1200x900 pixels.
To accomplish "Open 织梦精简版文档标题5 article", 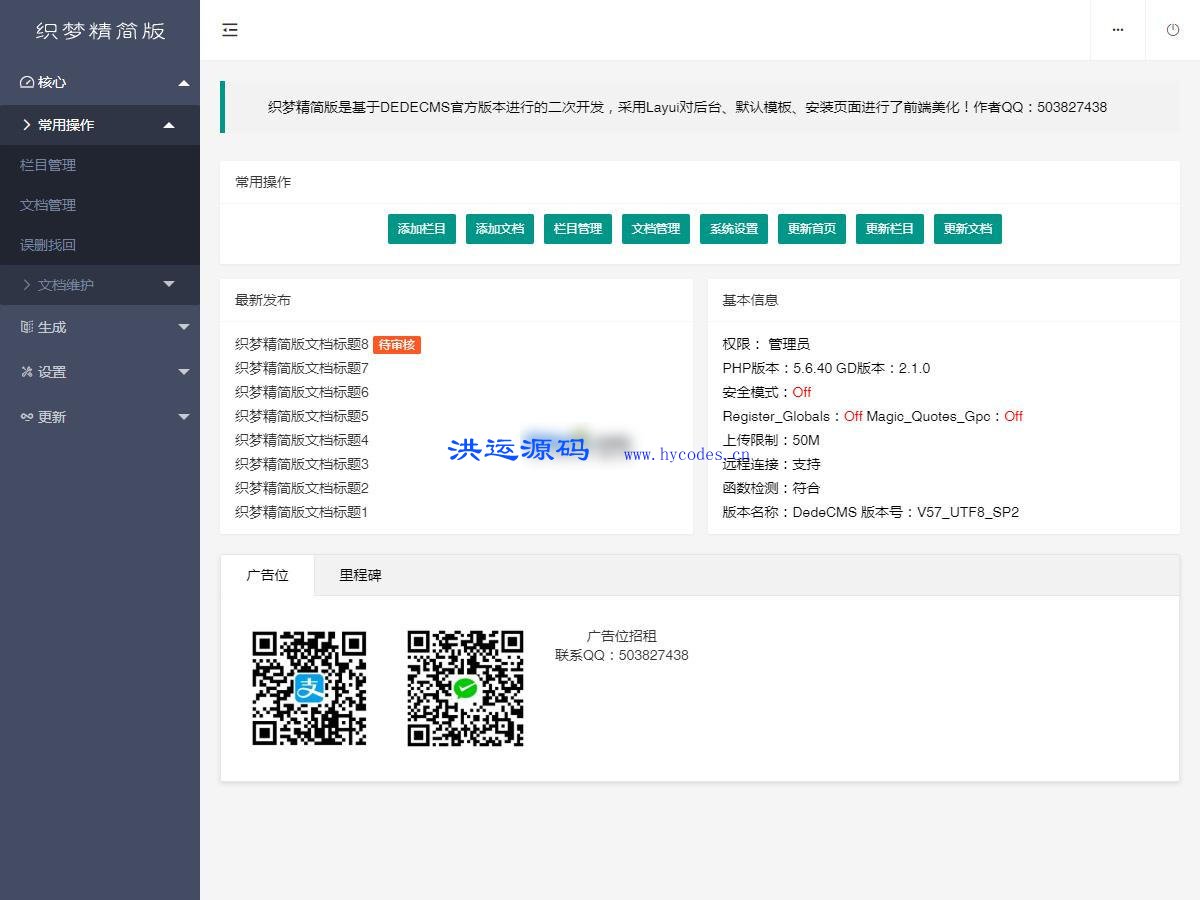I will 302,416.
